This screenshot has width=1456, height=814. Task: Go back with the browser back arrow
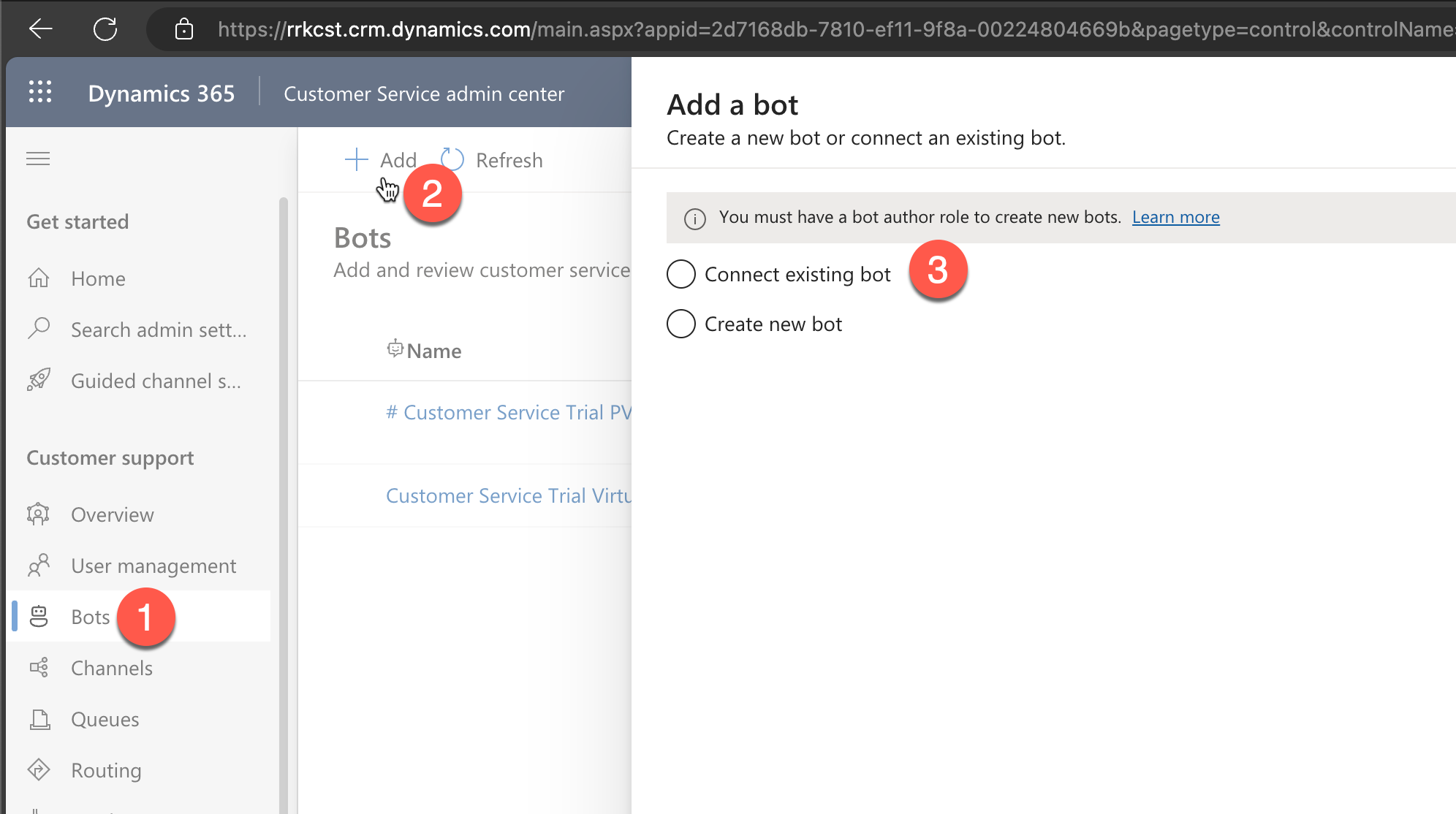[41, 29]
